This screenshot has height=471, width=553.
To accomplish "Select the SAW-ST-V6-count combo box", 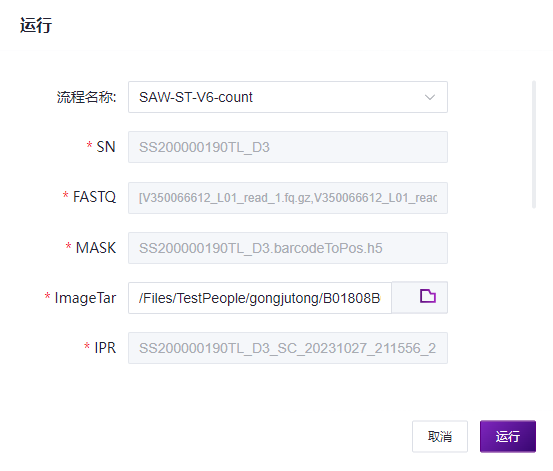I will 288,97.
